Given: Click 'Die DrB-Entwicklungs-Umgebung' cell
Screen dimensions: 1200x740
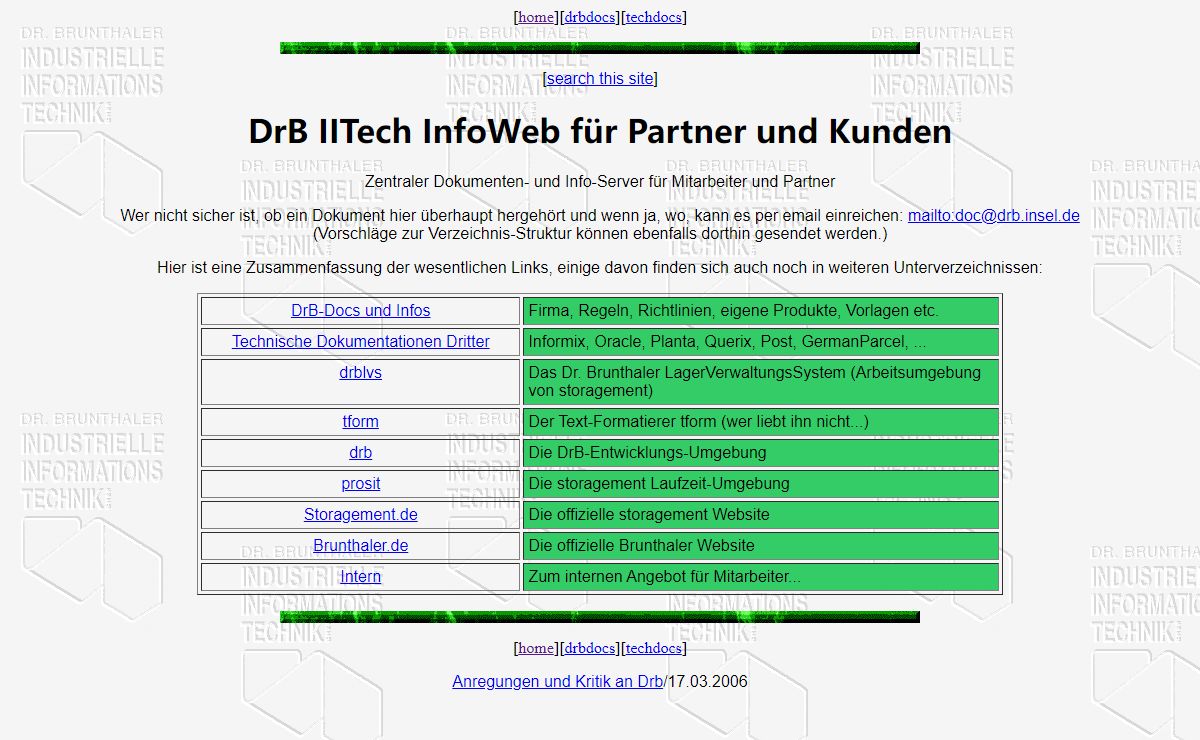Looking at the screenshot, I should click(x=761, y=453).
